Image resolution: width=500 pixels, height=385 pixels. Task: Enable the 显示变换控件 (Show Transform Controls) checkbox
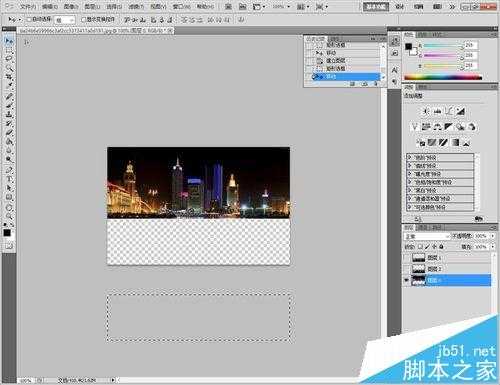point(84,20)
